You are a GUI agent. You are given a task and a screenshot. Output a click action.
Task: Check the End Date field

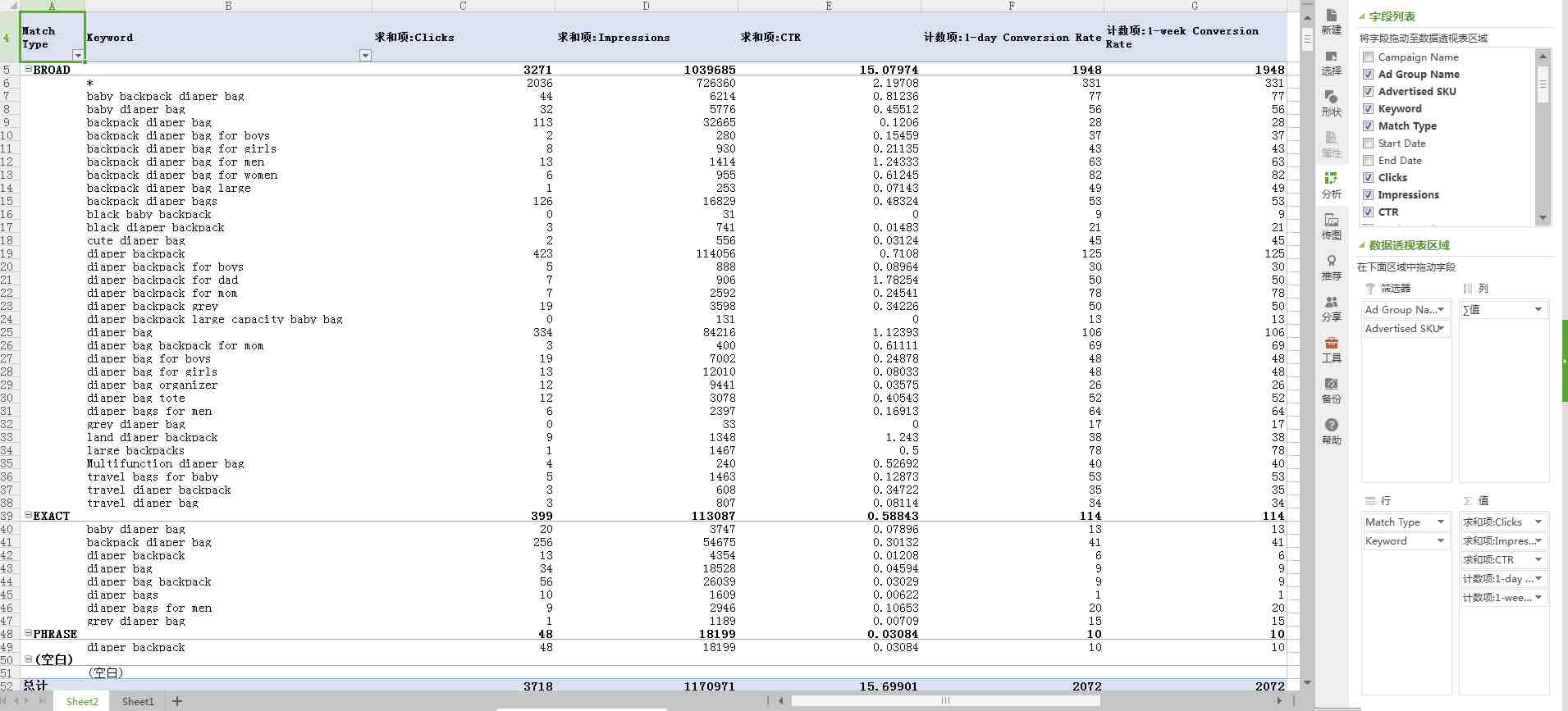(x=1368, y=160)
